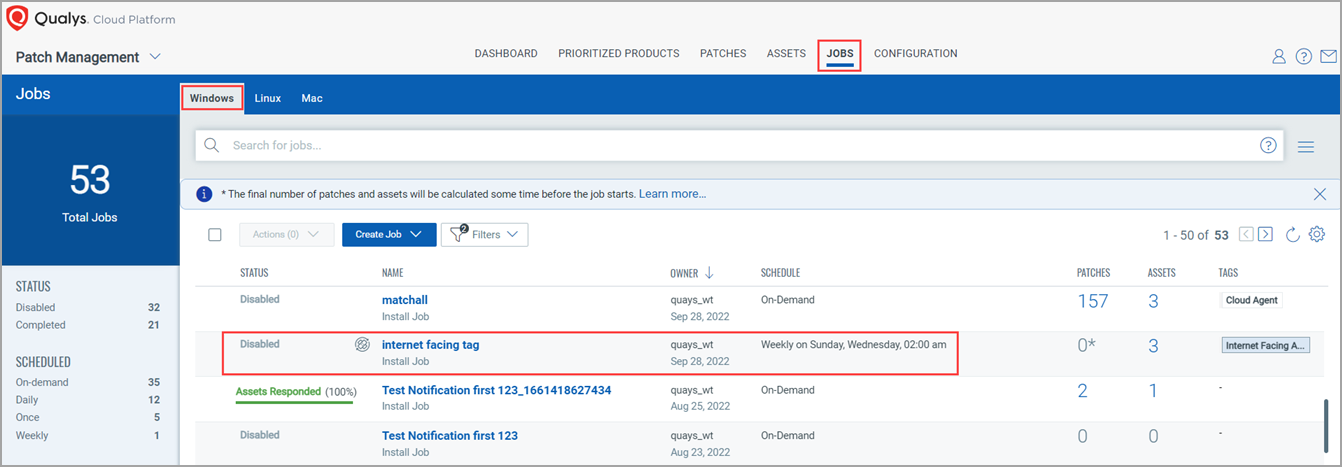This screenshot has height=467, width=1342.
Task: Click the blue info icon in banner
Action: tap(204, 194)
